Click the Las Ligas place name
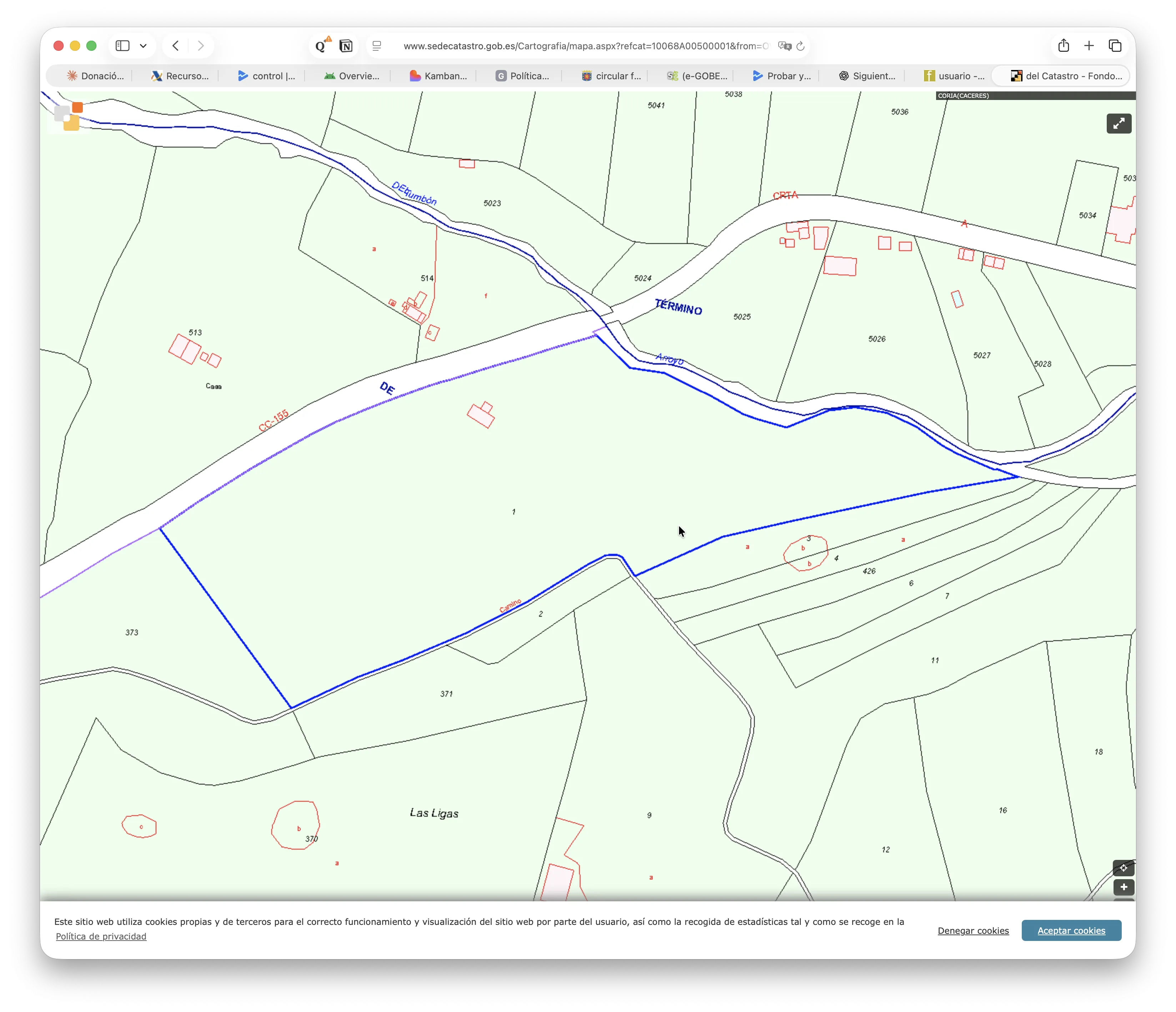1176x1012 pixels. pos(434,813)
